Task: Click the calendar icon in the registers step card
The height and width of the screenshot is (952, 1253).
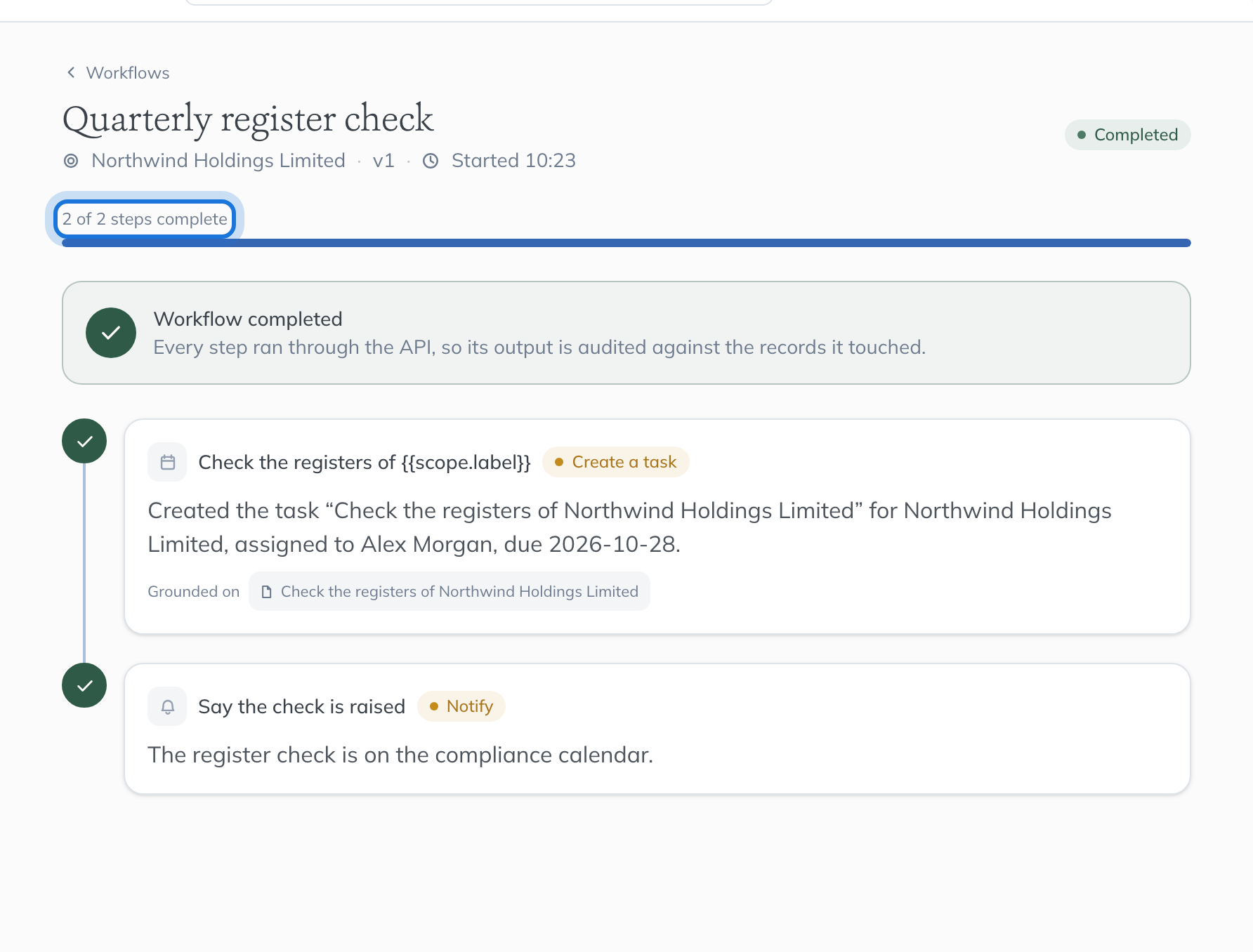Action: pyautogui.click(x=167, y=462)
